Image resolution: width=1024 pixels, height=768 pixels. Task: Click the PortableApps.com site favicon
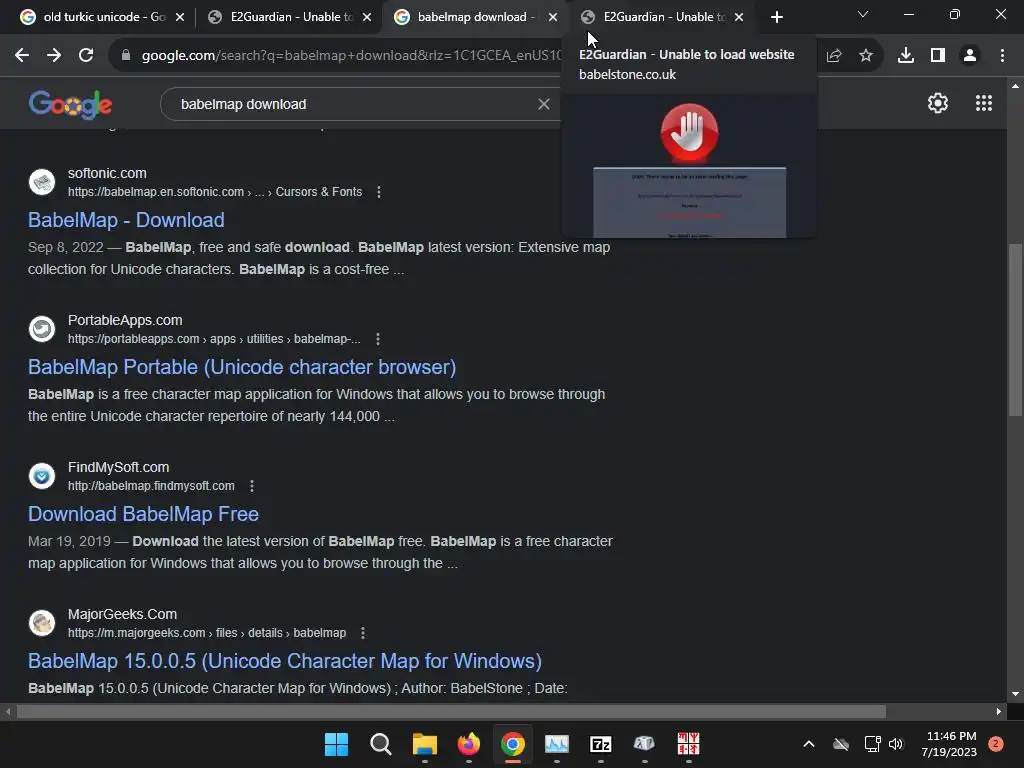point(42,328)
